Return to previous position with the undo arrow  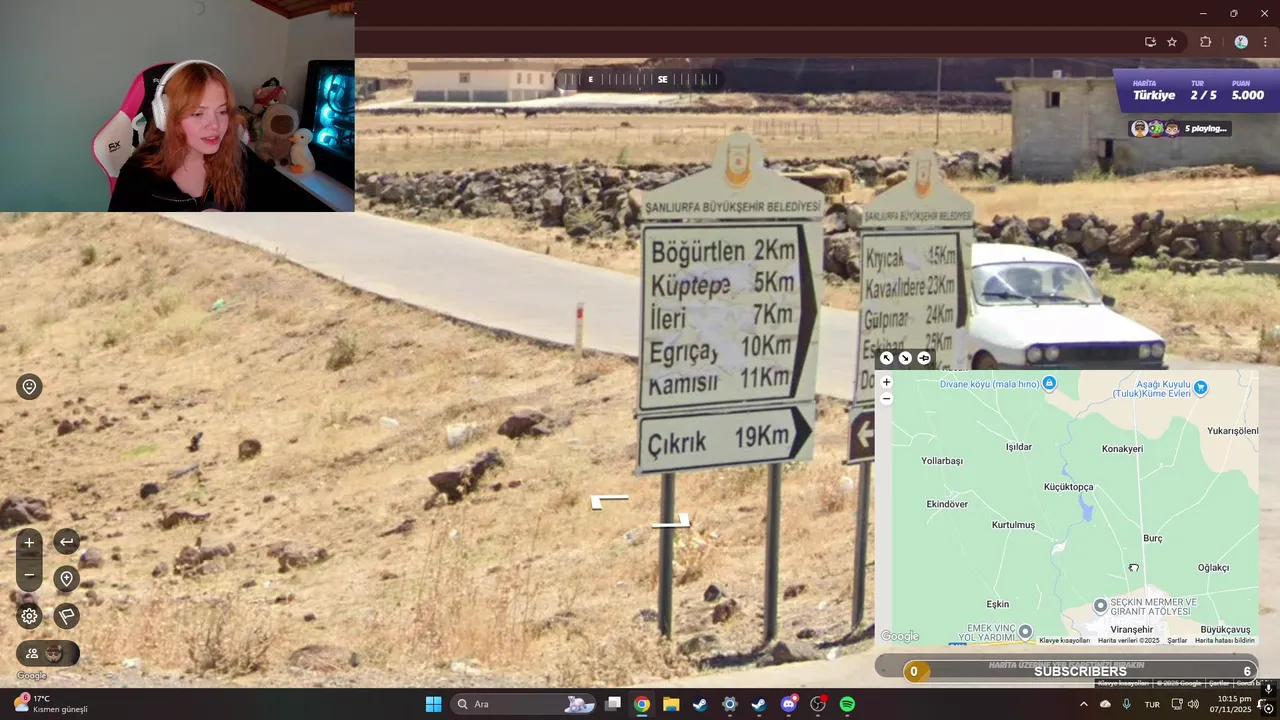(x=66, y=542)
